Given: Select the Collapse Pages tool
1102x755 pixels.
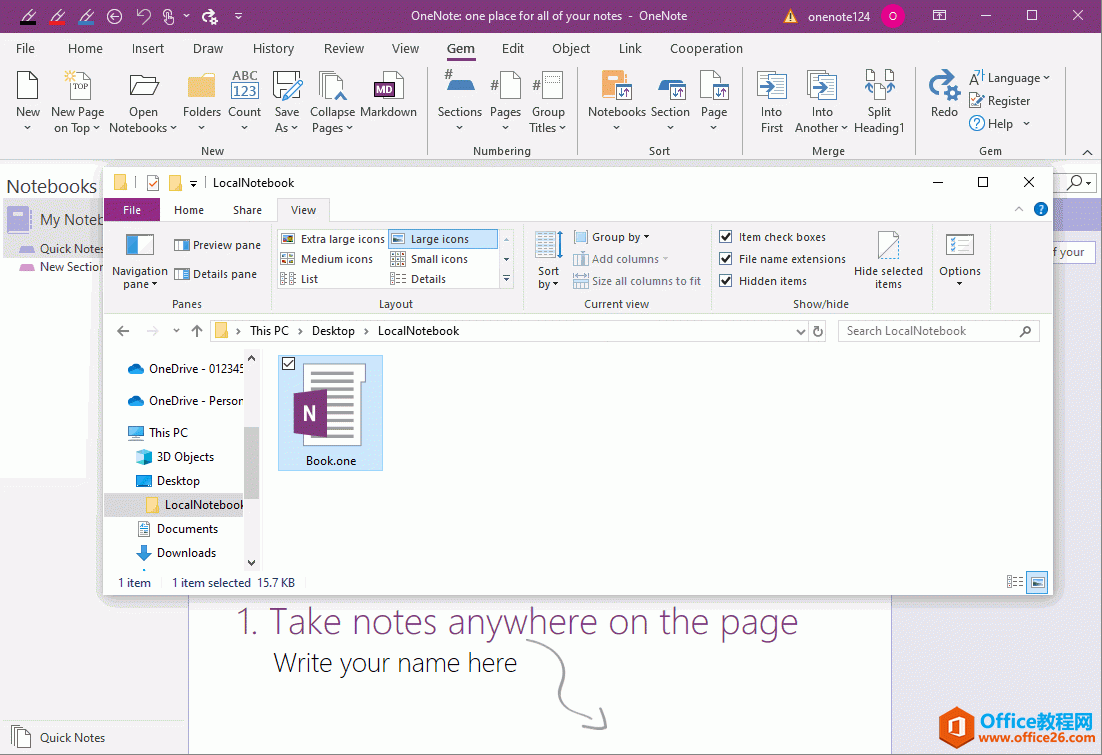Looking at the screenshot, I should click(332, 100).
